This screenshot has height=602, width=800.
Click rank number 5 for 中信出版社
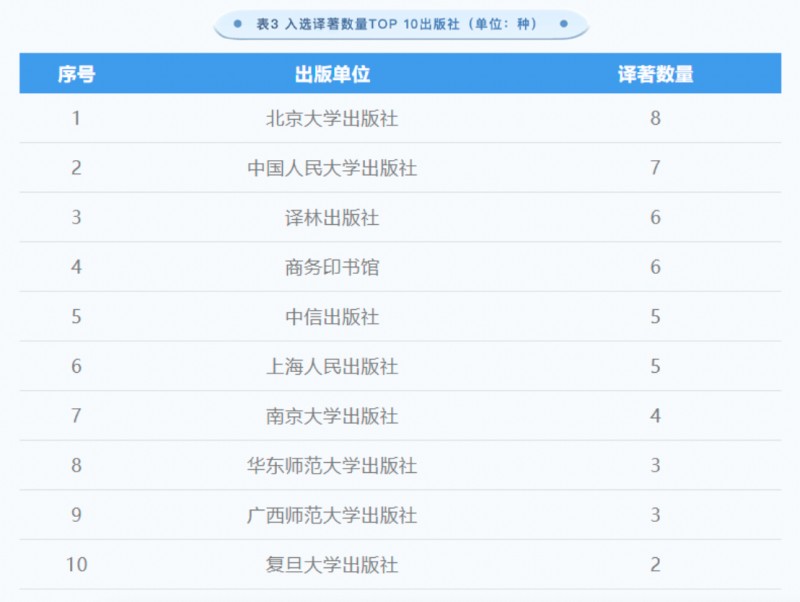click(x=77, y=317)
